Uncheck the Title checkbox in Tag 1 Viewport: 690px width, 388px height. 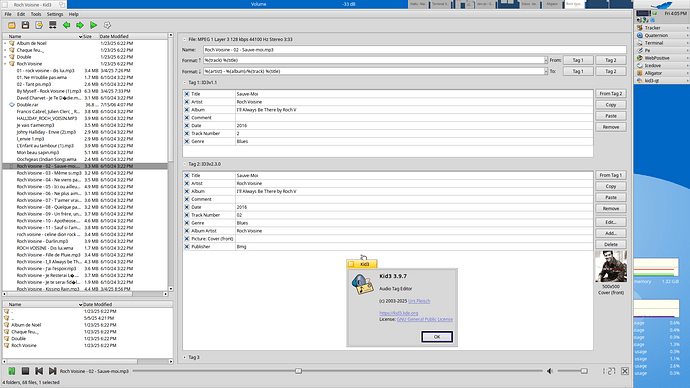pos(187,94)
